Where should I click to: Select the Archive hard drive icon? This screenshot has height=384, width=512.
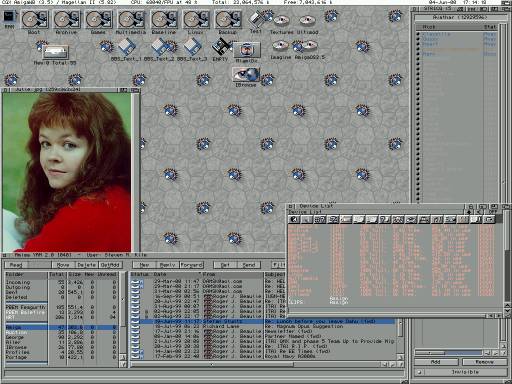(x=66, y=19)
